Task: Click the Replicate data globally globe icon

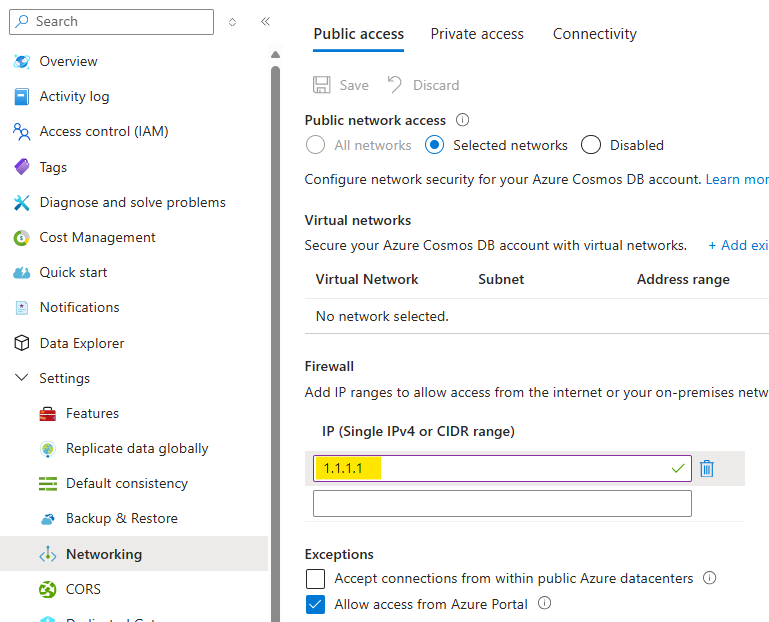Action: (x=48, y=449)
